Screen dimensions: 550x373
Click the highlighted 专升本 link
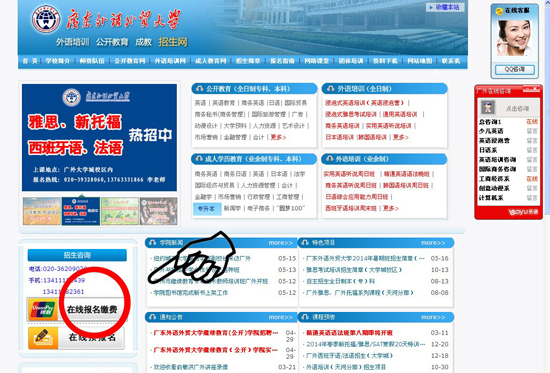[x=207, y=208]
